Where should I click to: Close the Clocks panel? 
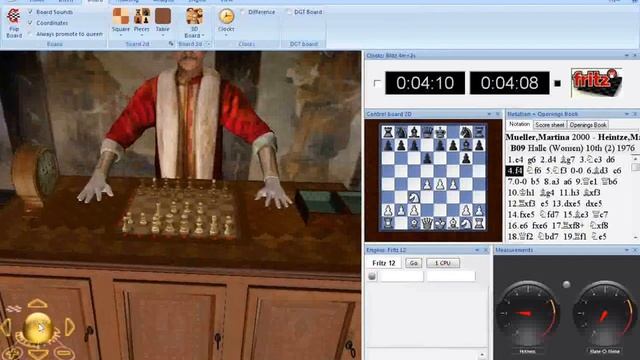pyautogui.click(x=635, y=55)
